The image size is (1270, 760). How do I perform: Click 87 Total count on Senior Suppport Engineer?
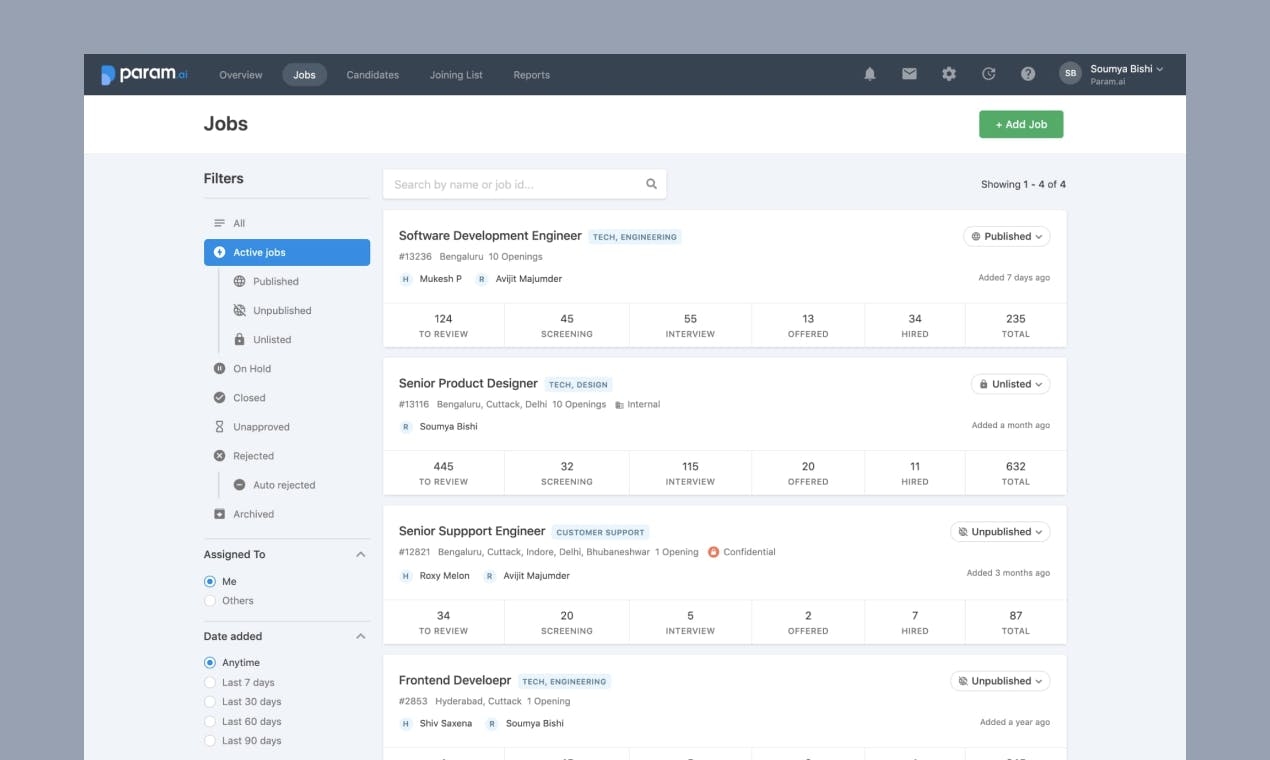(x=1015, y=622)
